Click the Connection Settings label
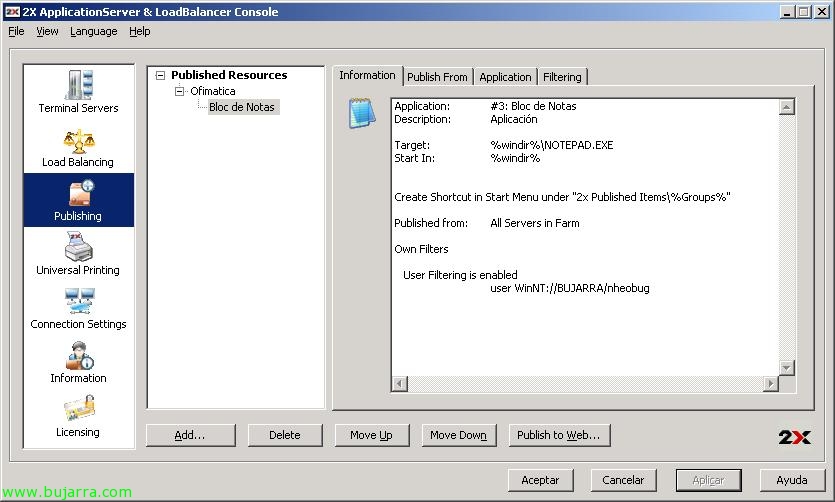The image size is (835, 502). tap(78, 324)
